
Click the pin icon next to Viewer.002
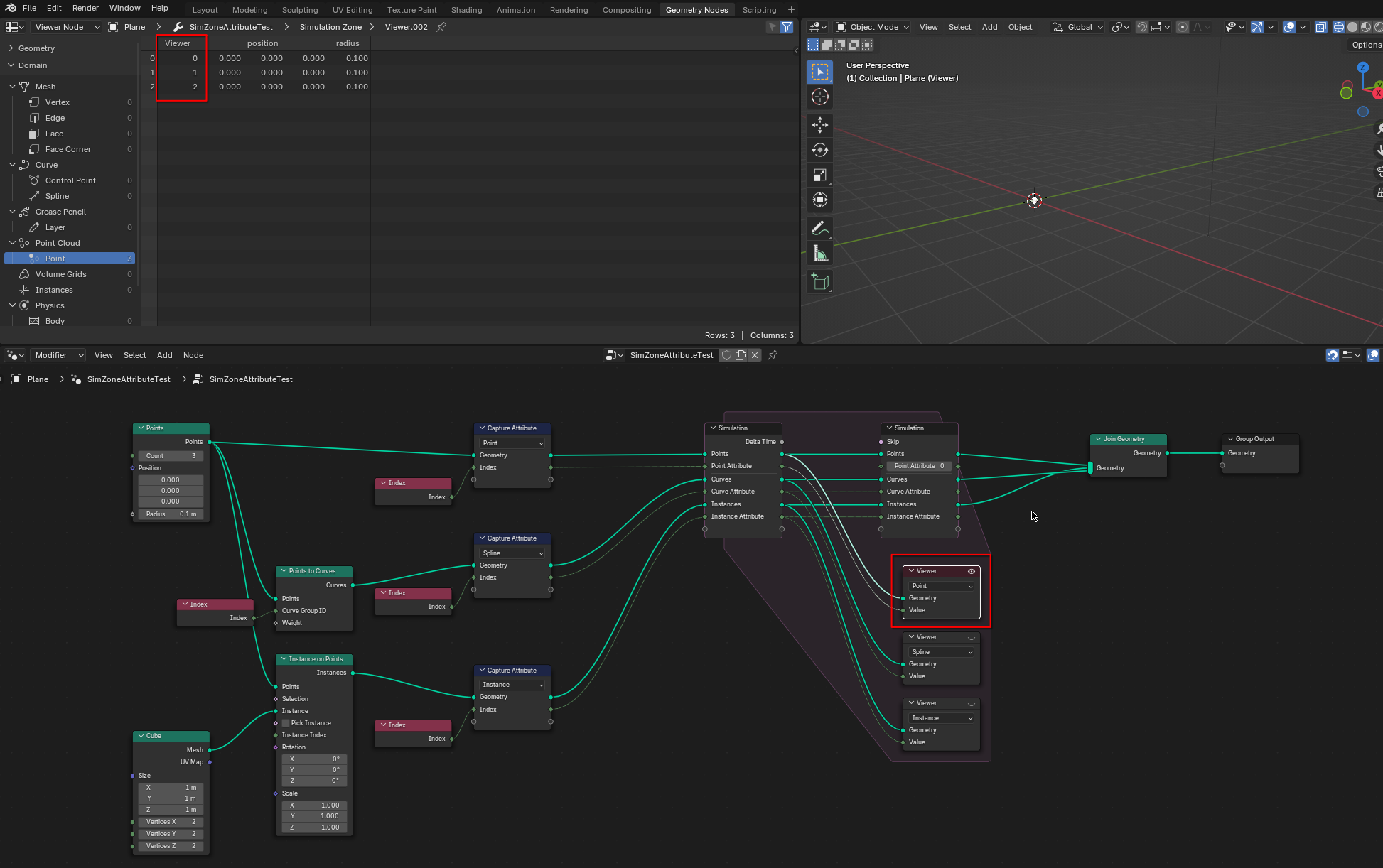pyautogui.click(x=441, y=27)
